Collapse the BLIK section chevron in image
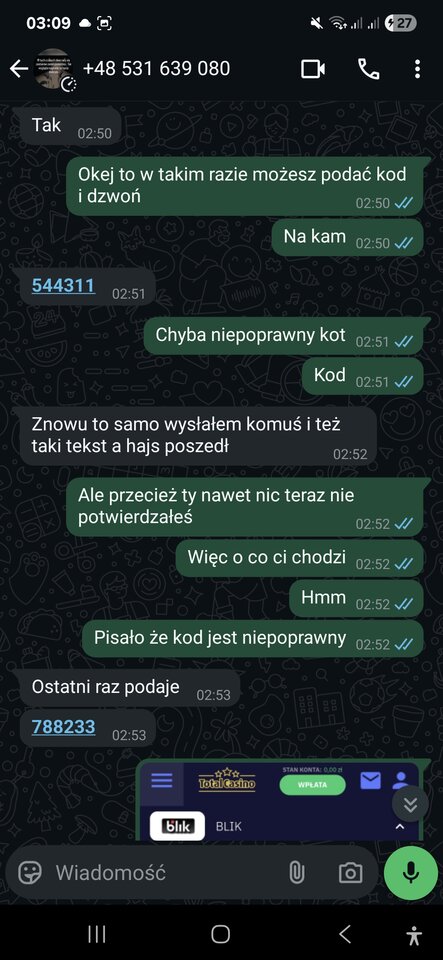The height and width of the screenshot is (960, 443). pyautogui.click(x=400, y=827)
